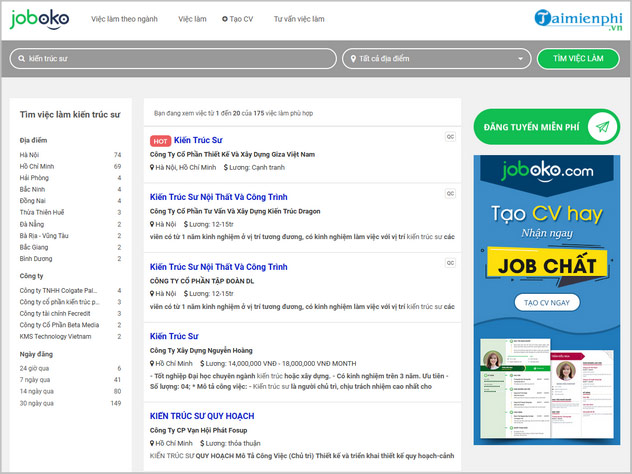Click Công Ty CP Vạn Hội Phát Fosup
632x474 pixels.
pyautogui.click(x=198, y=430)
